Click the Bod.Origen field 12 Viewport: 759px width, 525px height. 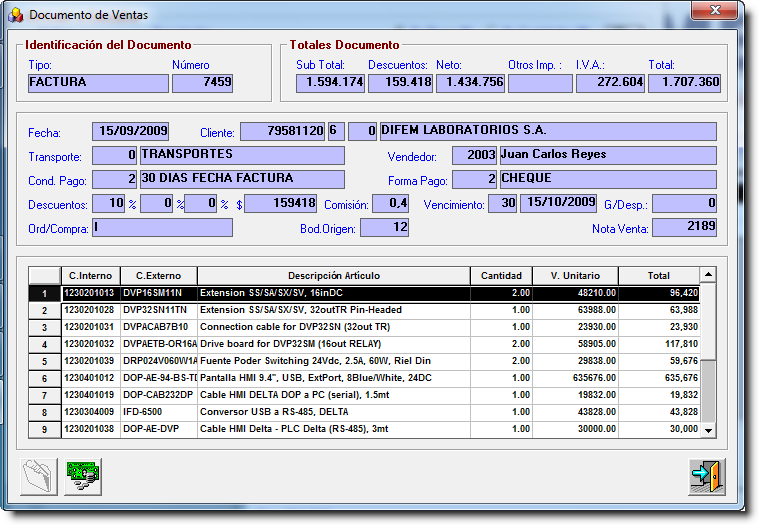tap(384, 227)
